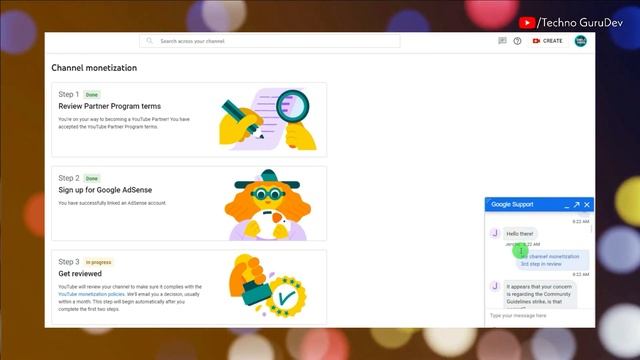Click the Google Support chat scrollbar
This screenshot has height=360, width=640.
coord(591,229)
